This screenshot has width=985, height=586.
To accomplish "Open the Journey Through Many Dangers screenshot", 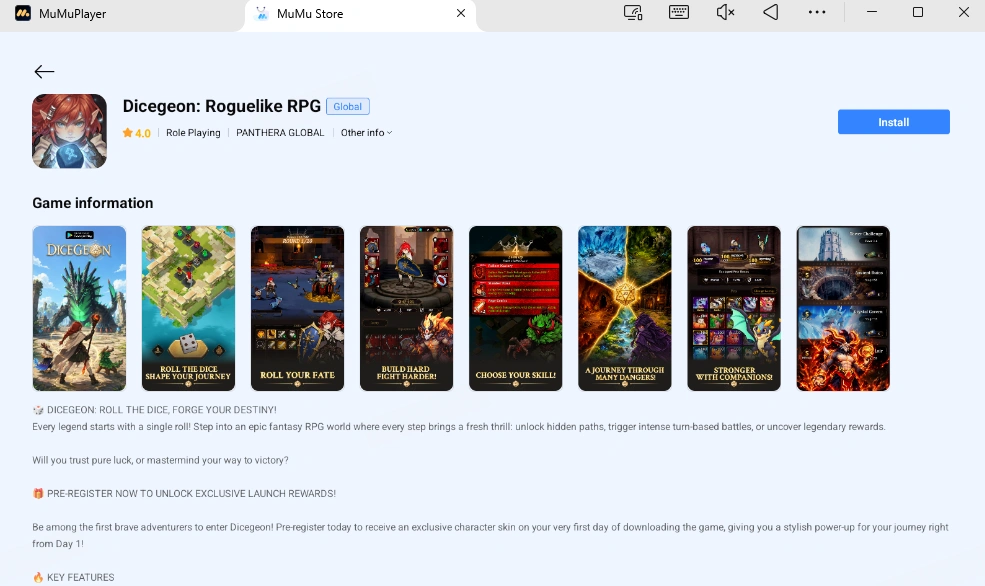I will coord(624,308).
